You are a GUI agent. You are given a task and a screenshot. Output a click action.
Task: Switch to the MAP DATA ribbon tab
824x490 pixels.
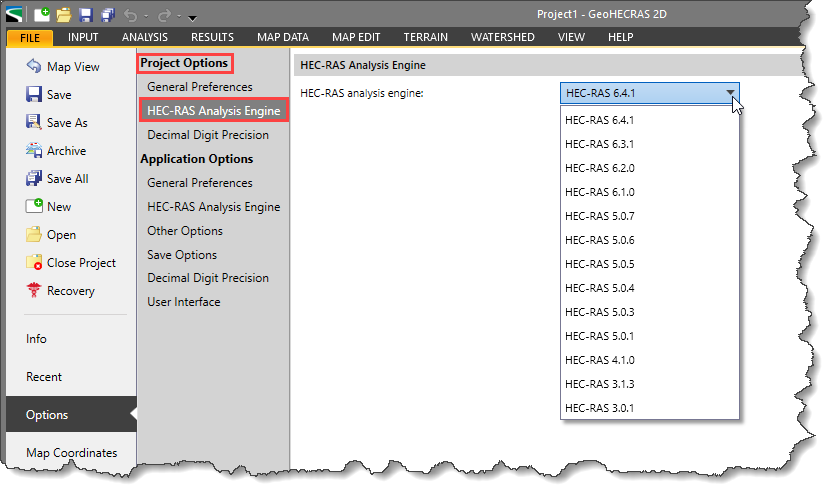[x=283, y=37]
